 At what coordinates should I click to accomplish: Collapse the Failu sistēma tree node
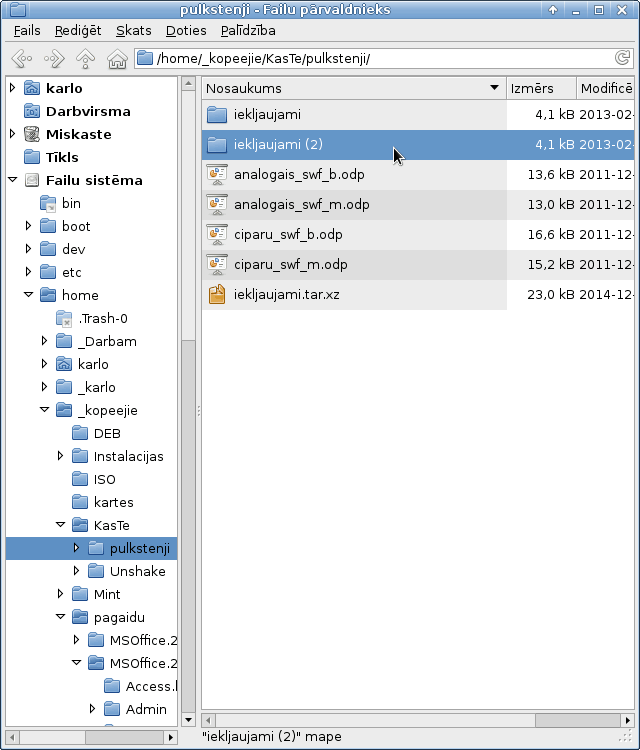point(12,180)
